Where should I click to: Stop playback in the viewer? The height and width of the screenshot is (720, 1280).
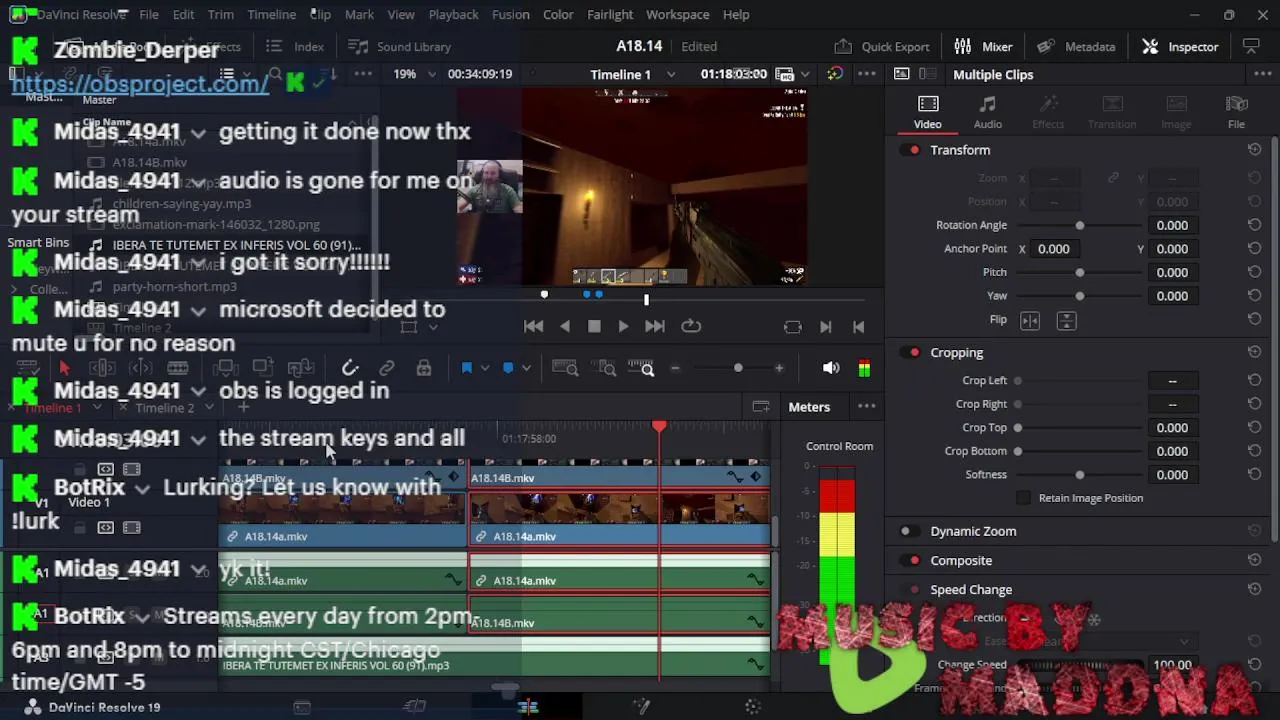point(594,326)
